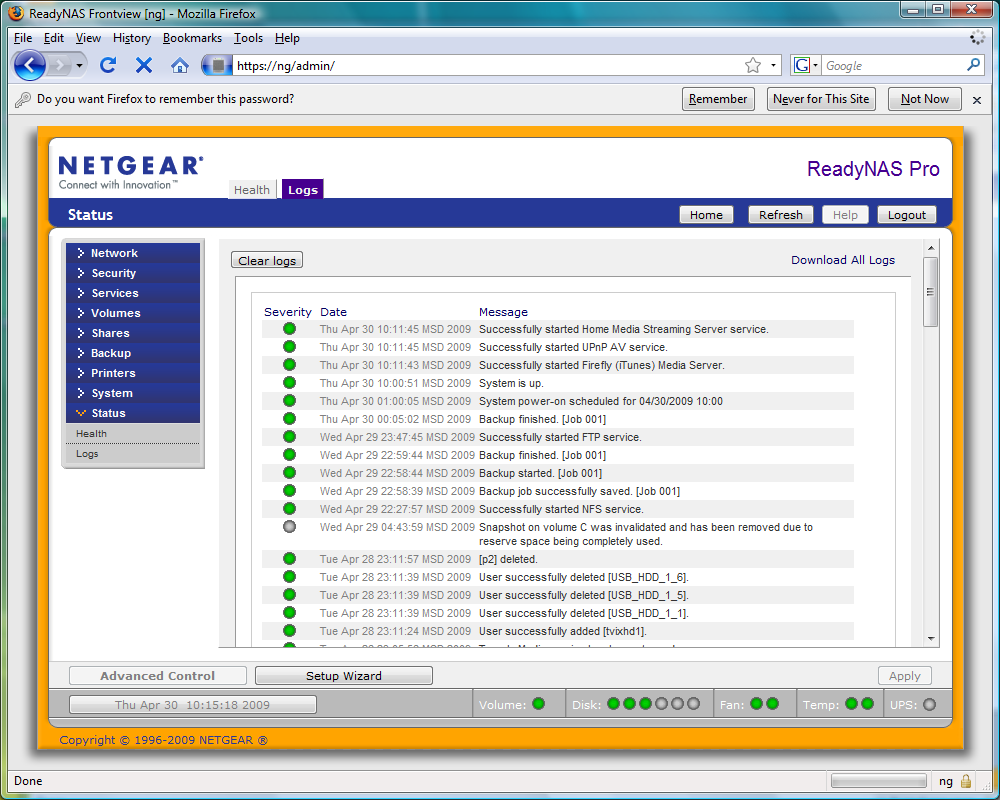
Task: Click the first Fan status LED
Action: [756, 704]
